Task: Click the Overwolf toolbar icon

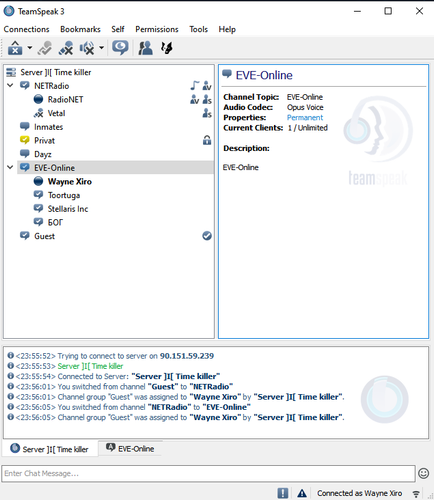Action: click(x=167, y=48)
